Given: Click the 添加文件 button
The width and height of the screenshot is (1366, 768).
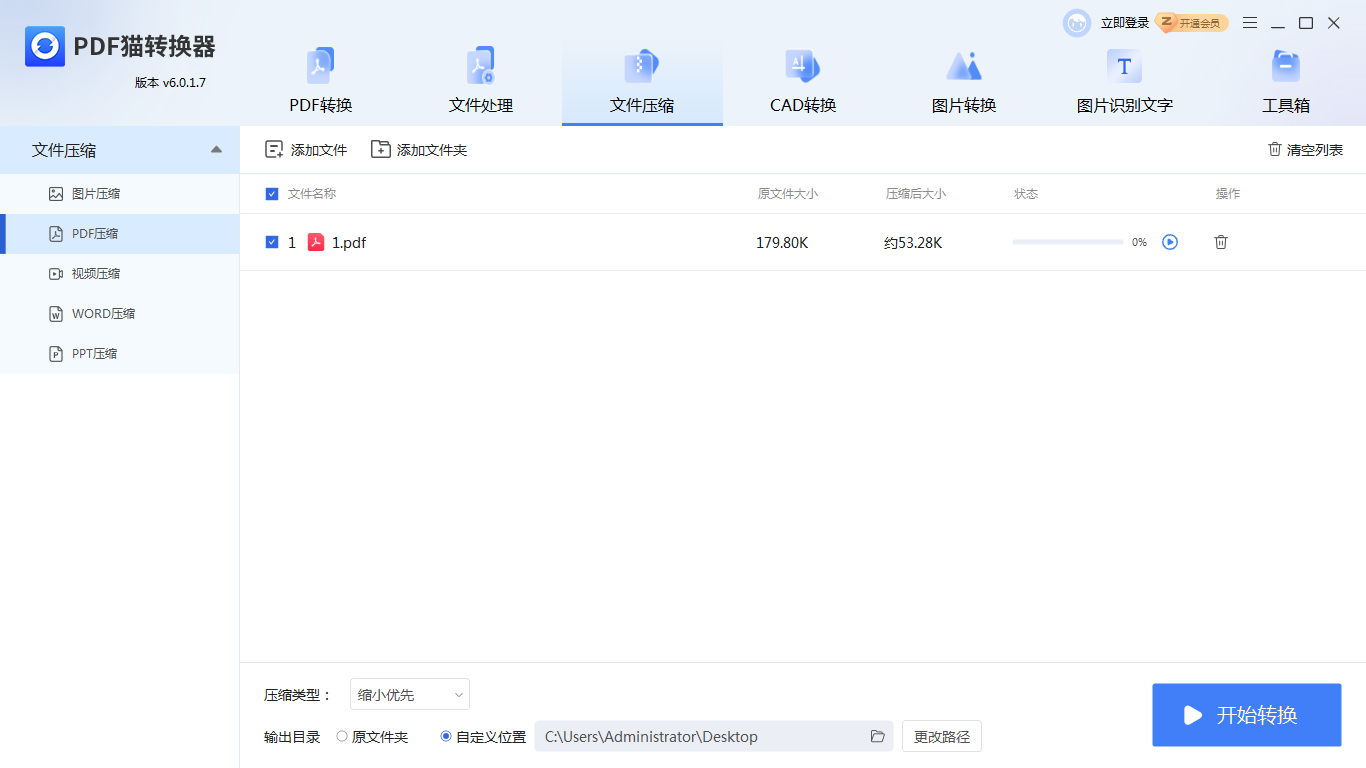Looking at the screenshot, I should pyautogui.click(x=306, y=150).
